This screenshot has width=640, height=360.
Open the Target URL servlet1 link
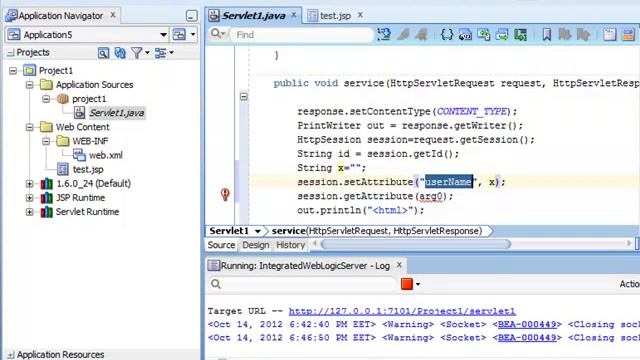(402, 311)
